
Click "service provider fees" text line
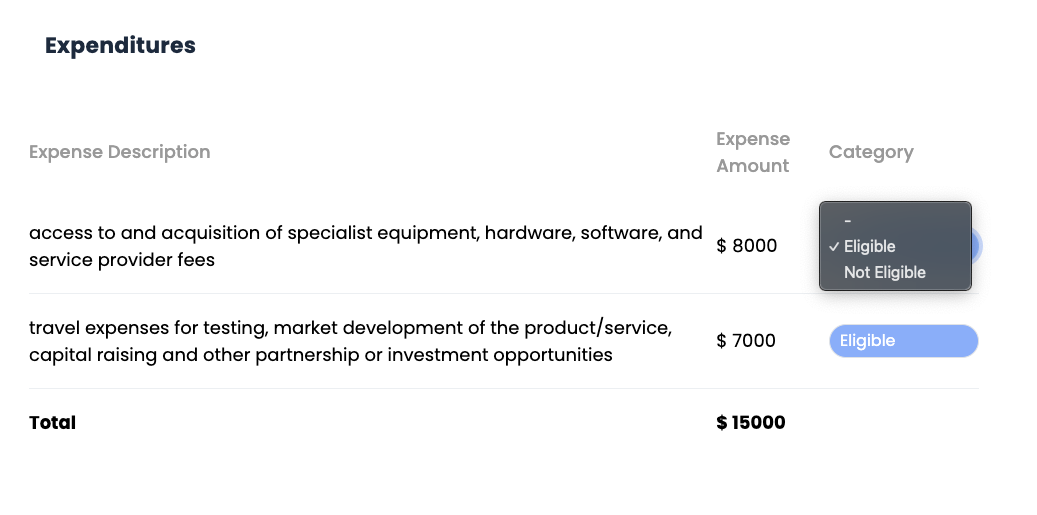click(122, 260)
